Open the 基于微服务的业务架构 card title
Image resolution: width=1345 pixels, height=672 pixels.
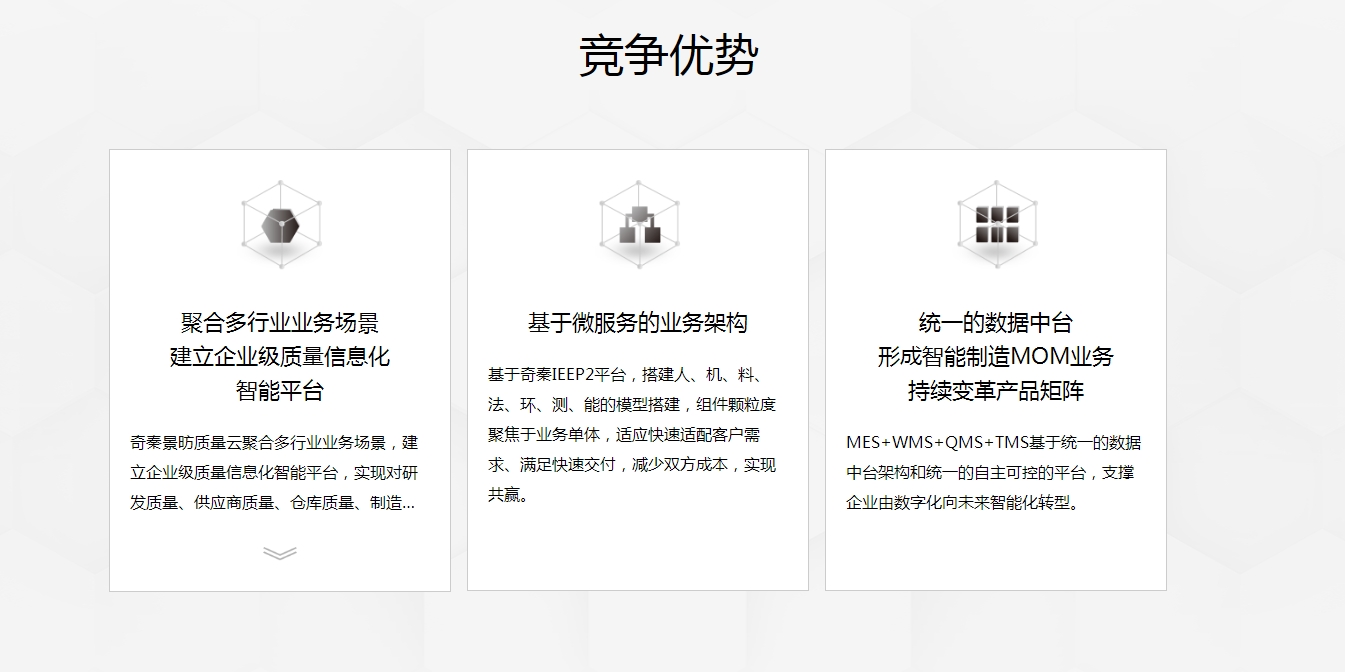638,323
